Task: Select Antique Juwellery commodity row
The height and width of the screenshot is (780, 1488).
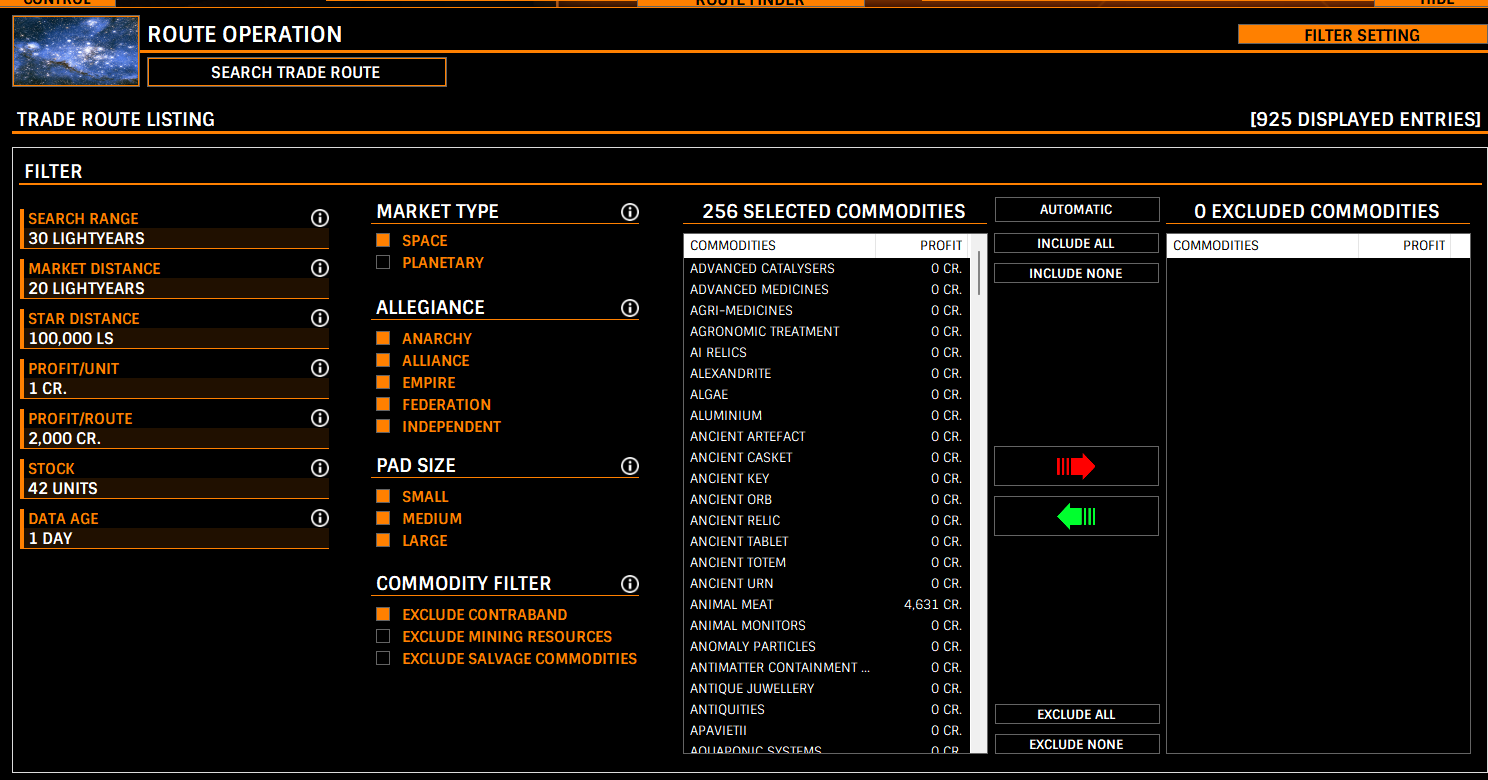Action: (x=827, y=688)
